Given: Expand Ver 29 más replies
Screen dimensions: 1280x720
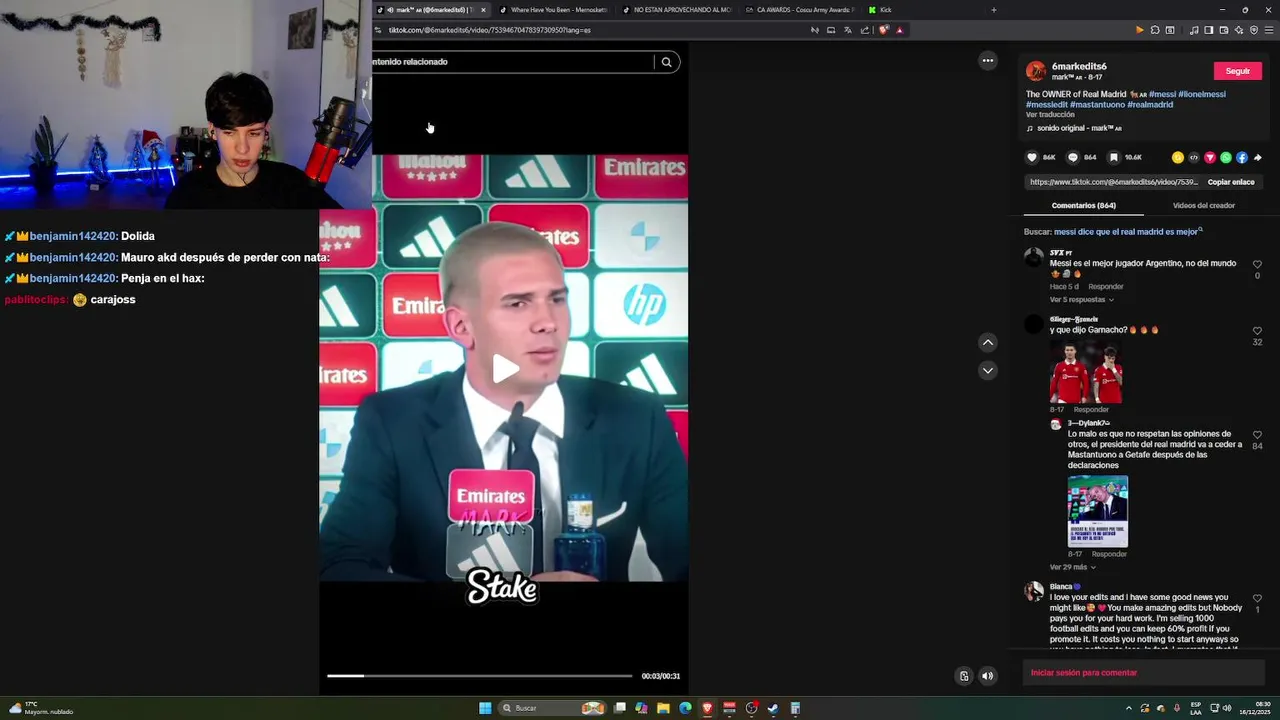Looking at the screenshot, I should [x=1072, y=567].
